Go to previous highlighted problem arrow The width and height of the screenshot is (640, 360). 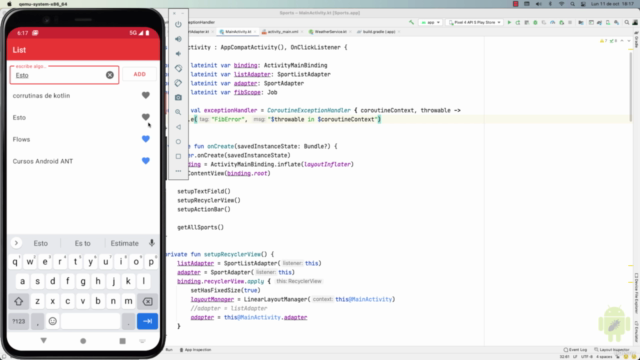[622, 41]
